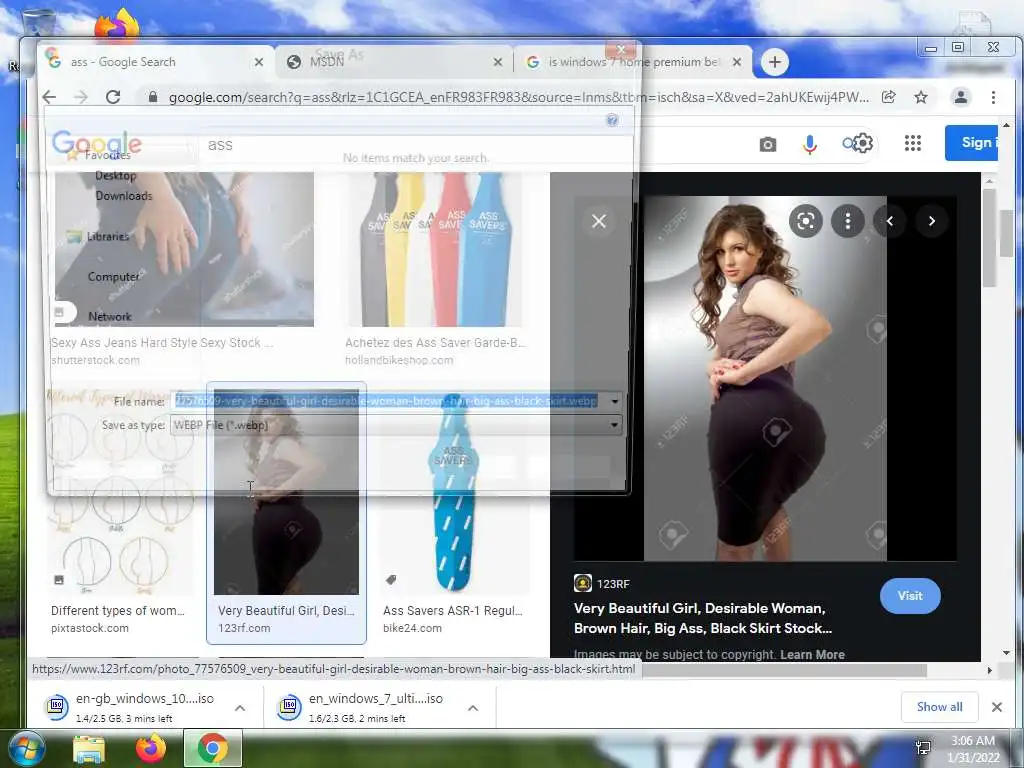The image size is (1024, 768).
Task: Close the image preview panel
Action: point(599,221)
